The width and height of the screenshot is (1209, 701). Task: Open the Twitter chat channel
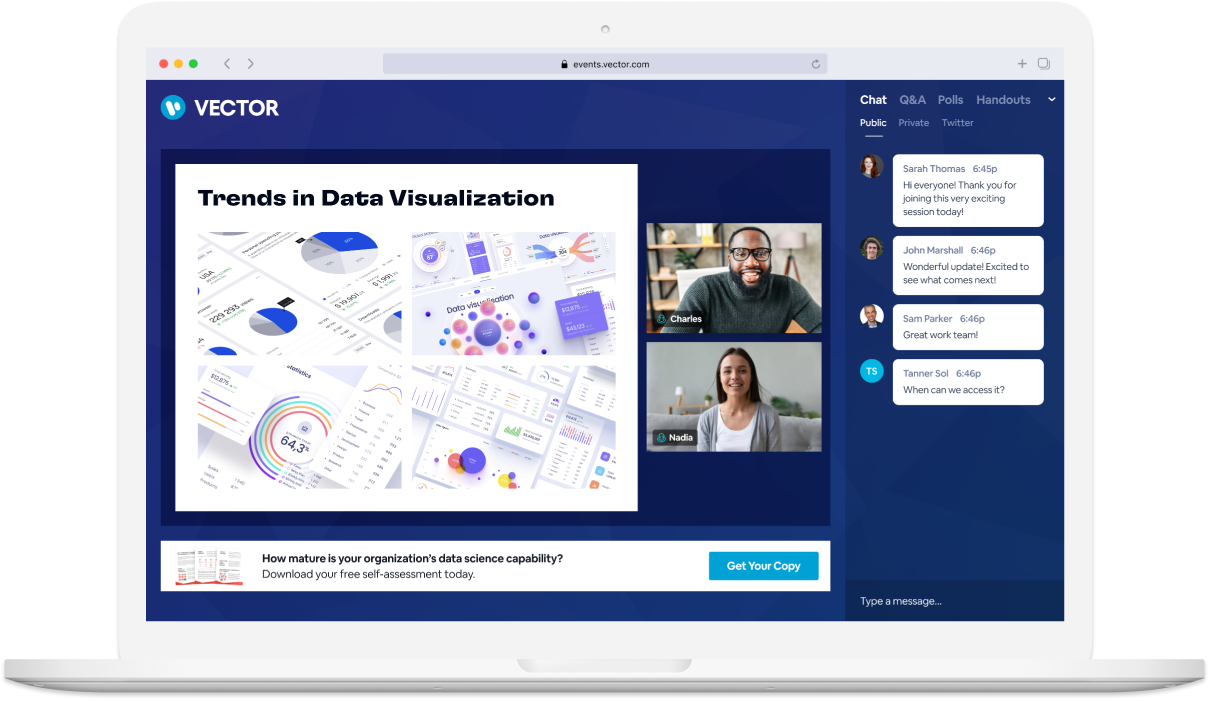click(x=957, y=122)
